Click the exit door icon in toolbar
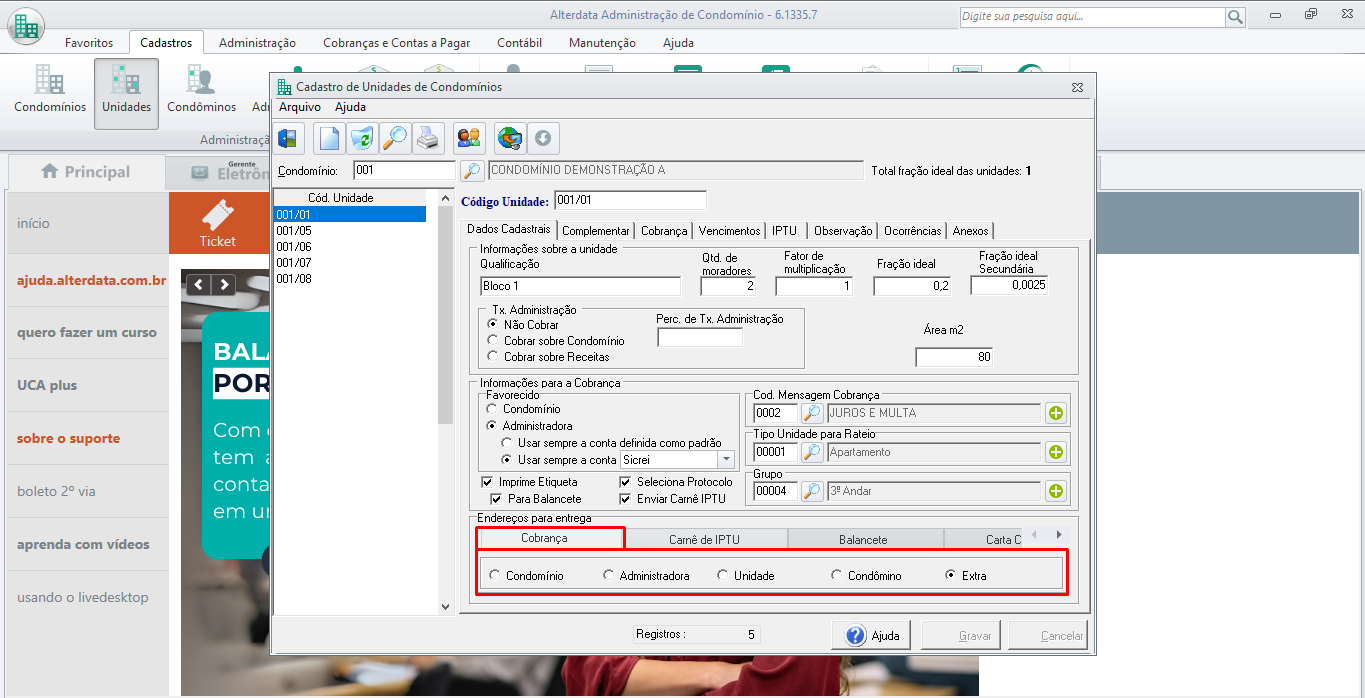 point(289,138)
